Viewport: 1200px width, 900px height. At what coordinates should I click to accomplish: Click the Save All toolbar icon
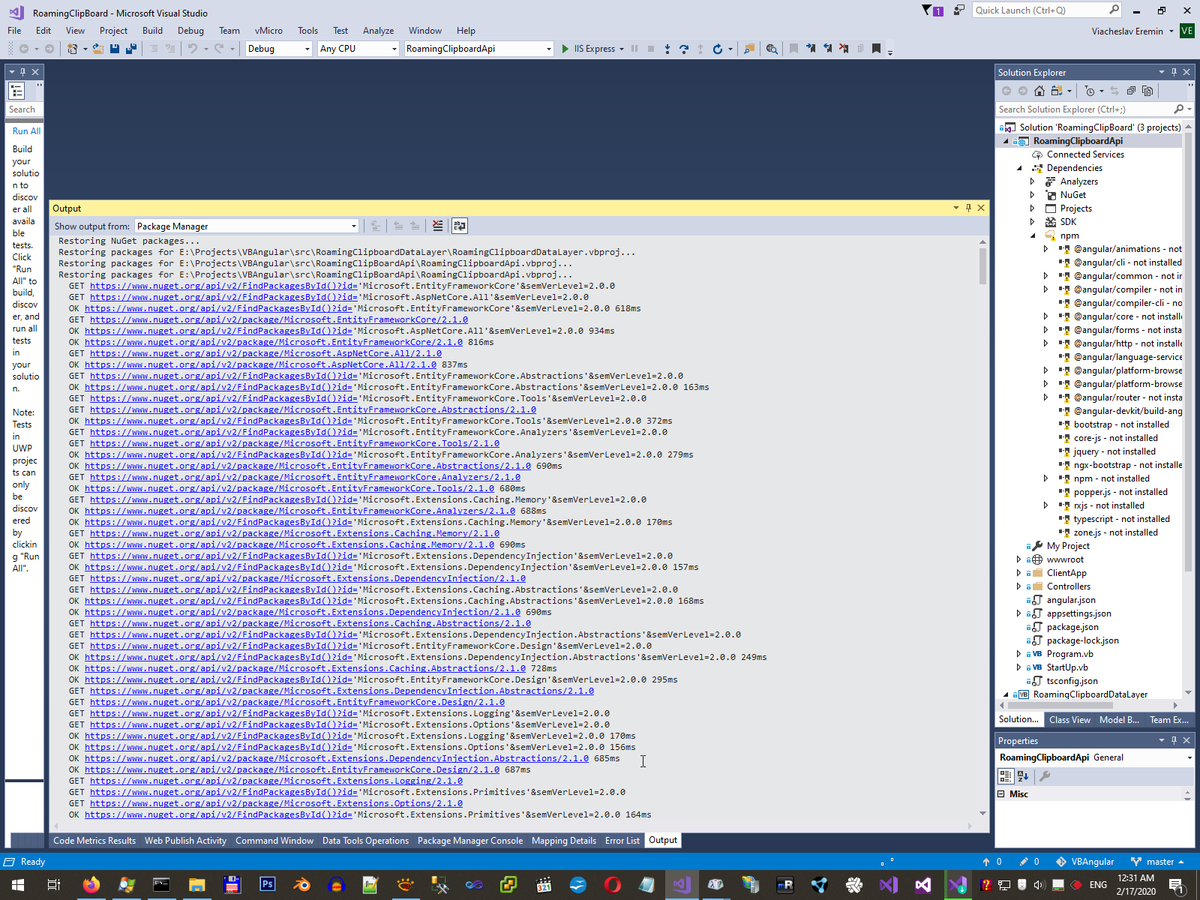click(x=131, y=49)
